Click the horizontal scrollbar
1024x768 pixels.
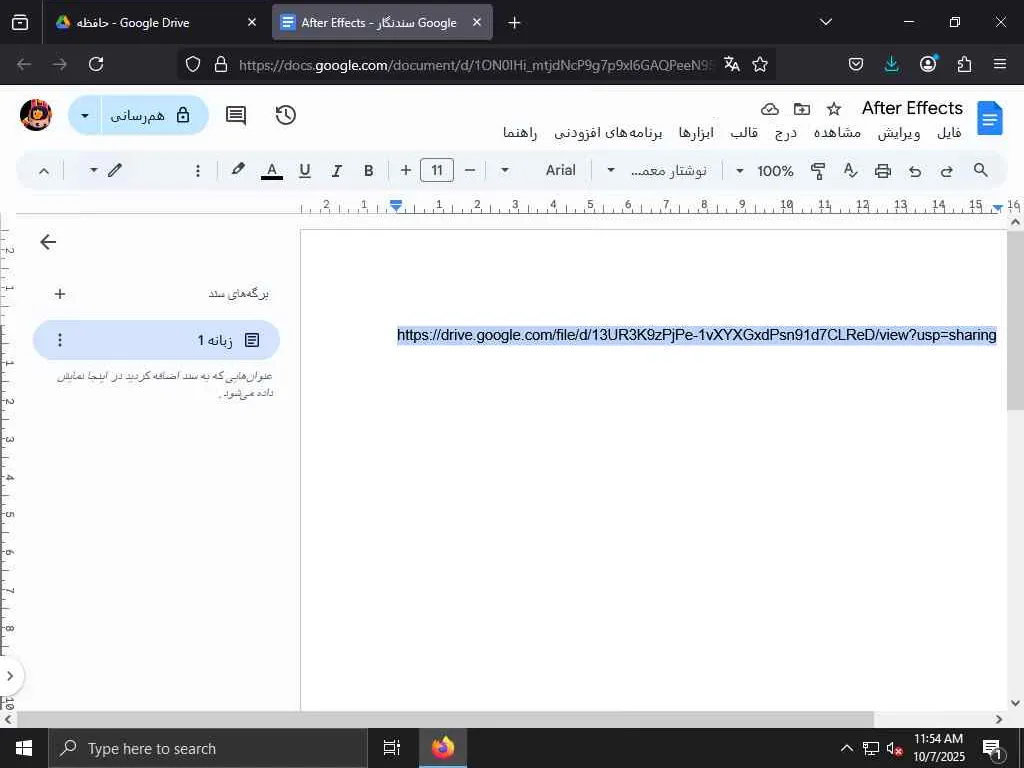click(445, 719)
